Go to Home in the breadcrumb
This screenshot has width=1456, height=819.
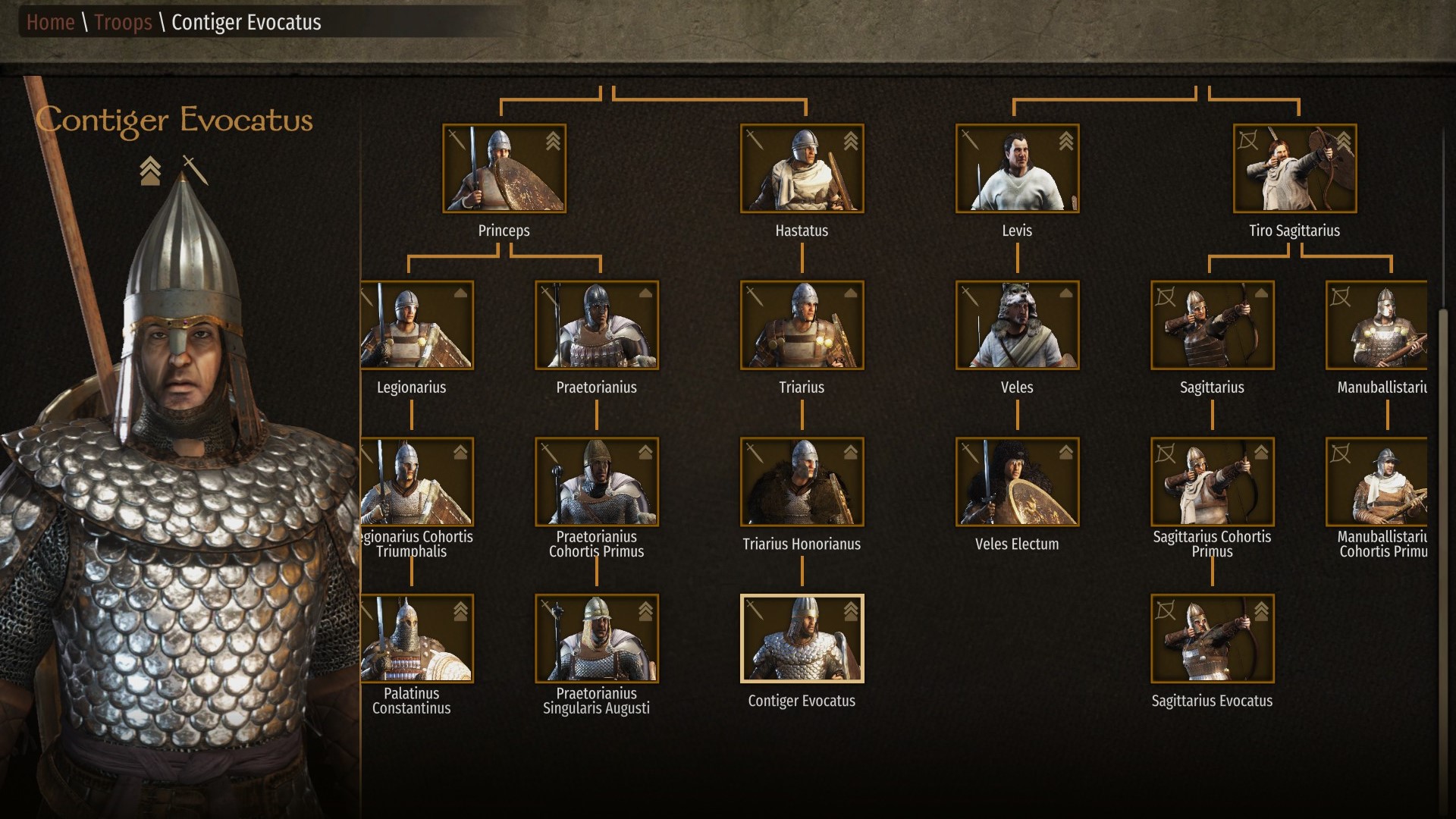pos(50,22)
